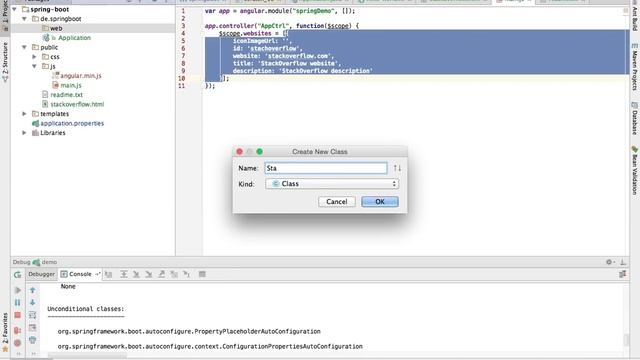Click the Run to Cursor debugger icon

187,274
